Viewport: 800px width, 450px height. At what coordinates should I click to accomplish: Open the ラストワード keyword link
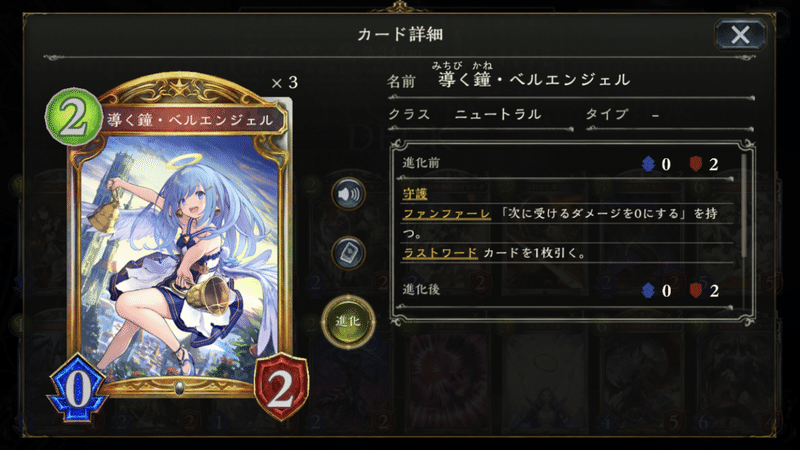click(x=440, y=253)
